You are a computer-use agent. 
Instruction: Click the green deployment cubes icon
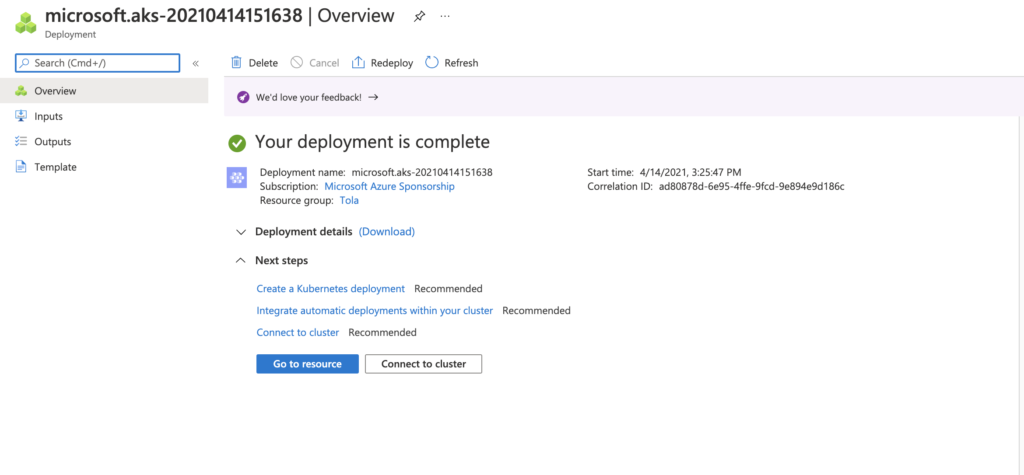pos(26,22)
